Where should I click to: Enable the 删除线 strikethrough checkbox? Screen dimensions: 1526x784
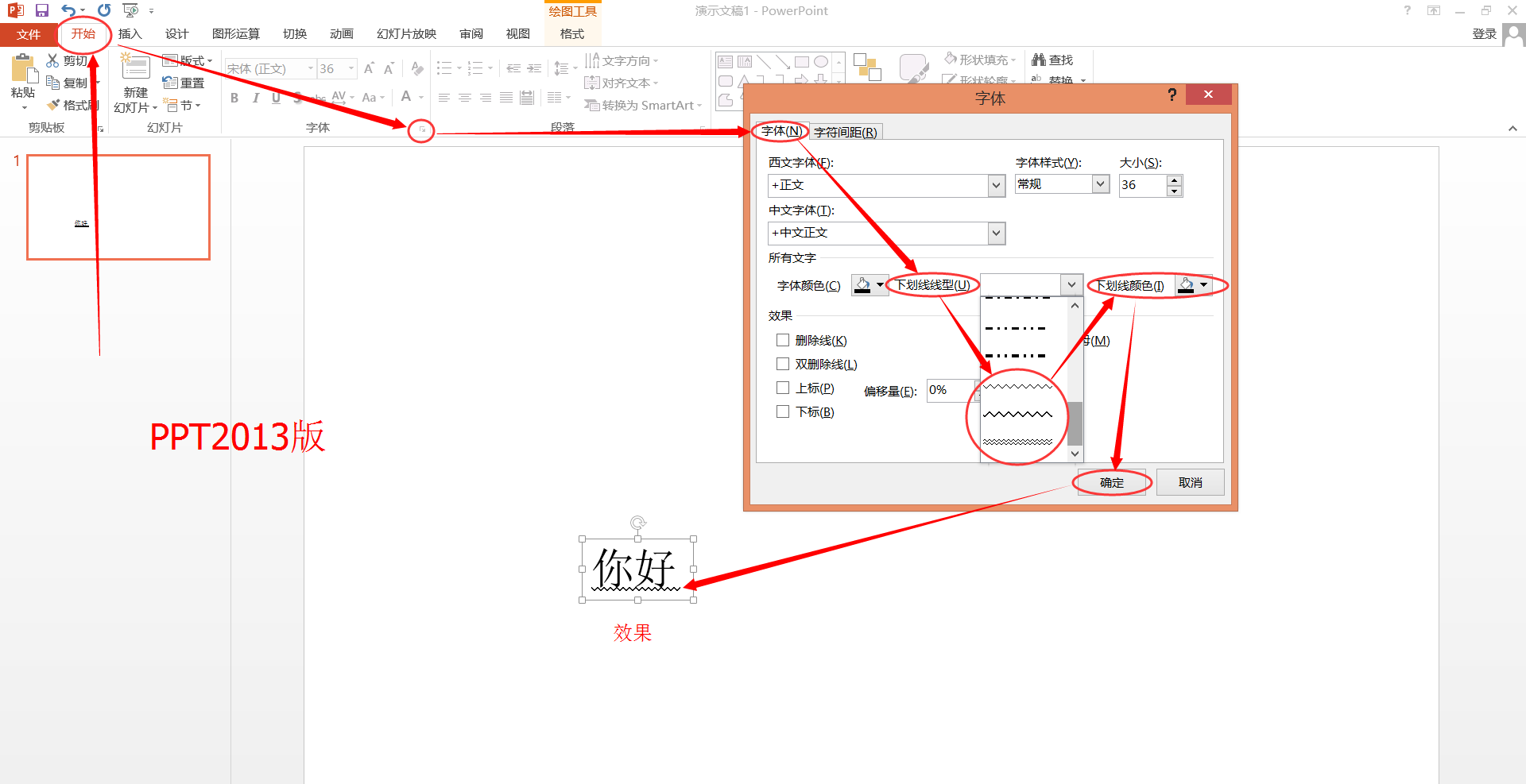783,340
